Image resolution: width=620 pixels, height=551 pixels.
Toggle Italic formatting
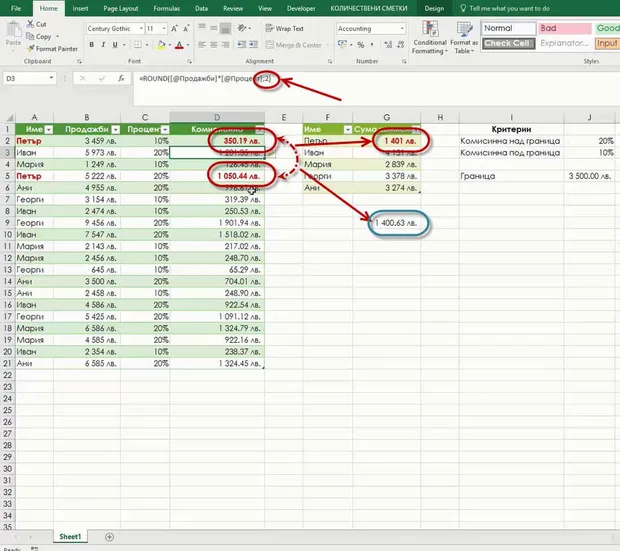pyautogui.click(x=103, y=45)
